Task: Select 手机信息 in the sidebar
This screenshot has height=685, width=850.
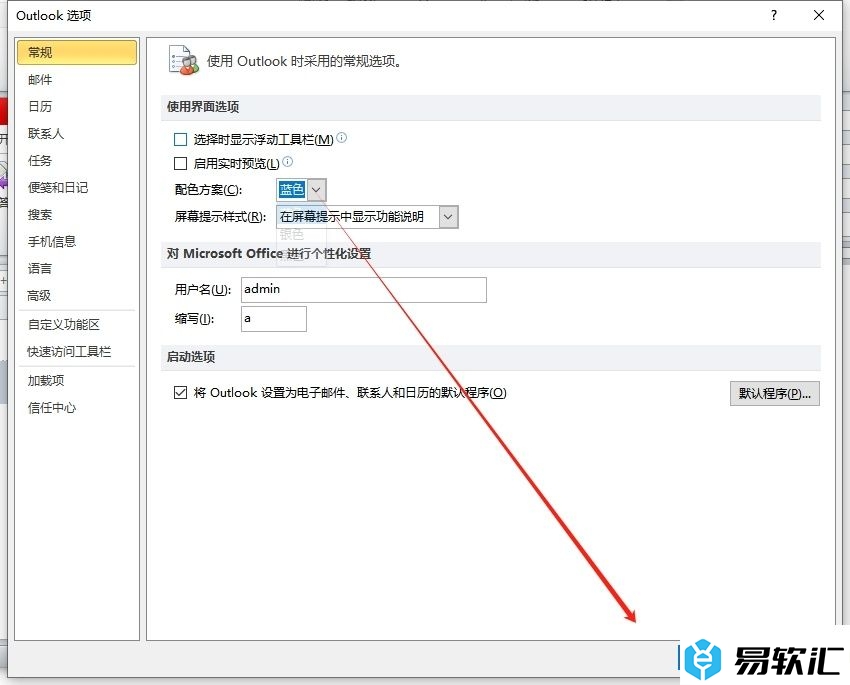Action: tap(52, 241)
